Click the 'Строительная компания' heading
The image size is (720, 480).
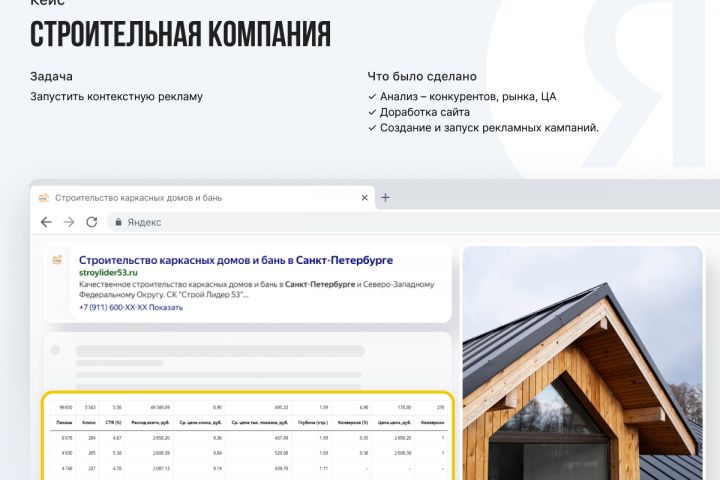point(180,34)
